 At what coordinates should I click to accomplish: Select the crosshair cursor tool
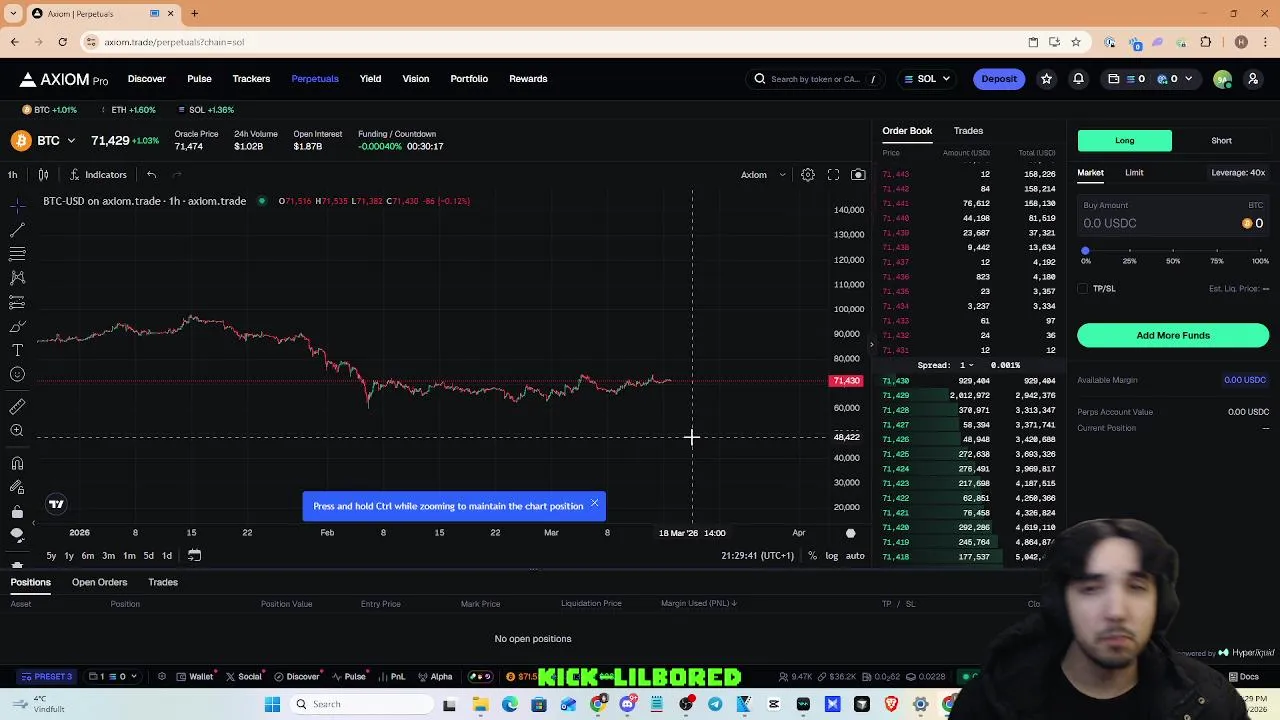tap(17, 204)
